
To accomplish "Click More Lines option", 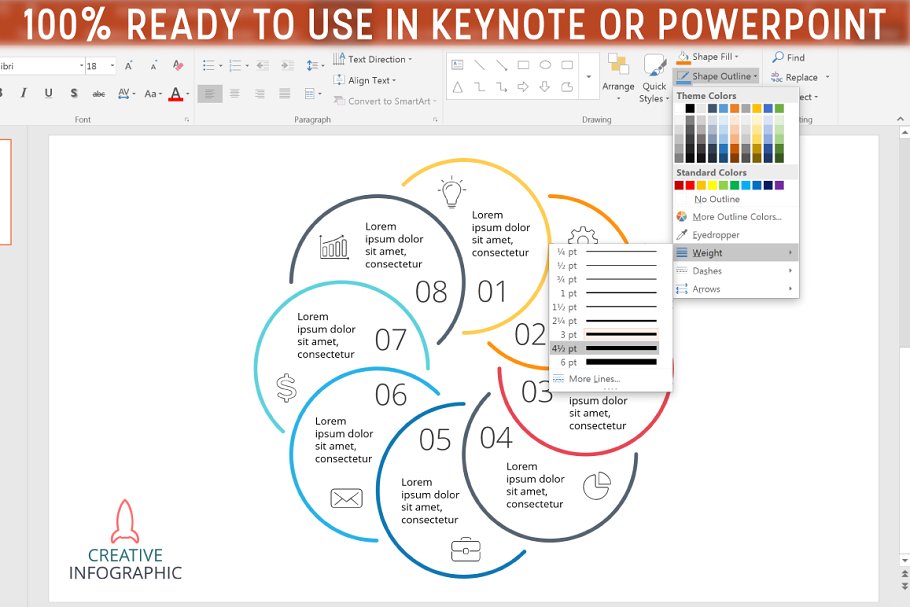I will (x=594, y=379).
